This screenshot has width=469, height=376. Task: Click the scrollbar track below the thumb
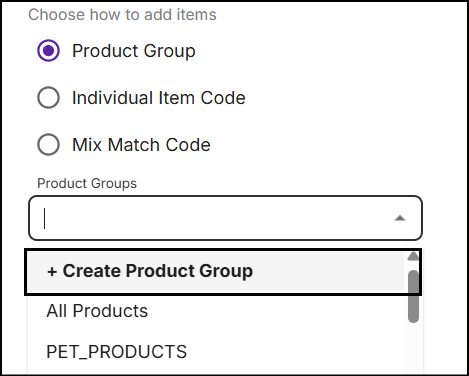pos(413,348)
